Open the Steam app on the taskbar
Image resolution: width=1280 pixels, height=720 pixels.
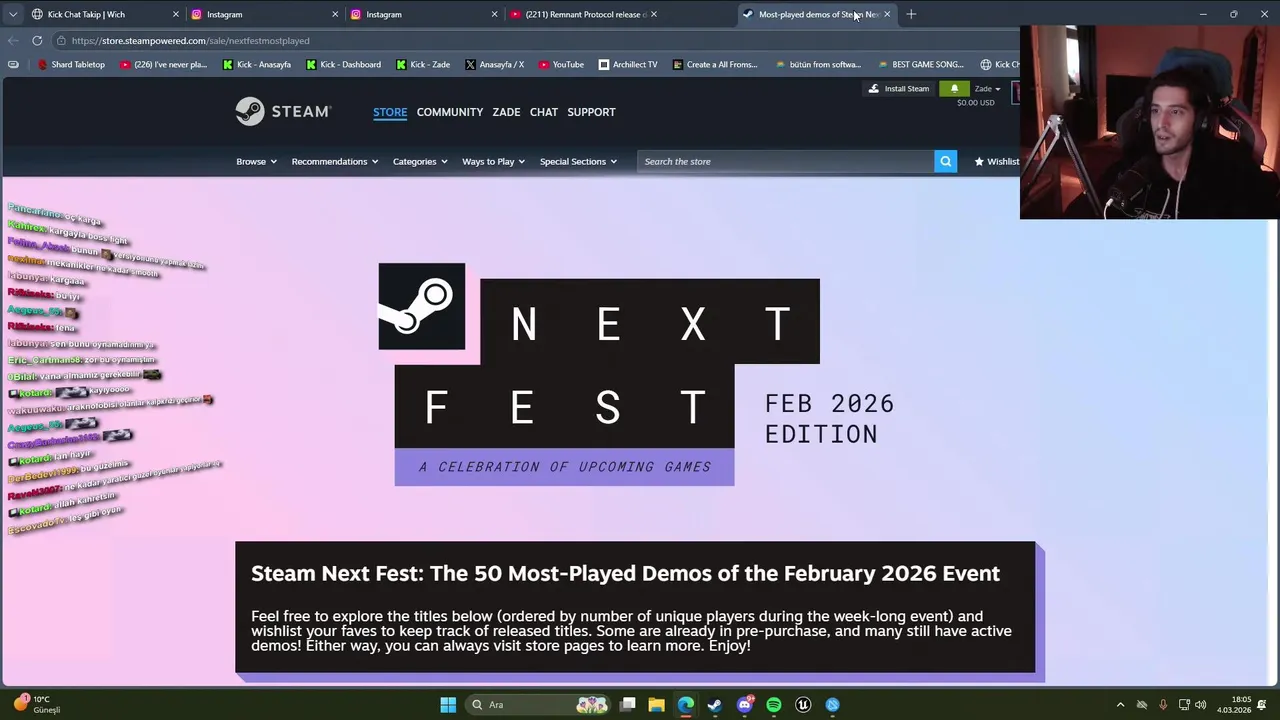[x=715, y=705]
